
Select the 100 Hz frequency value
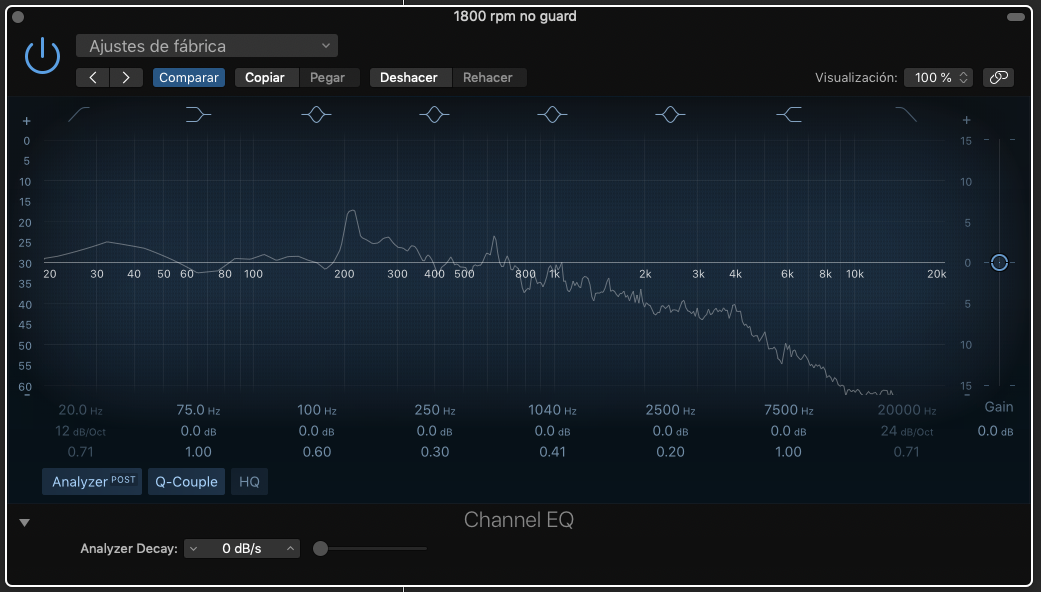tap(317, 410)
